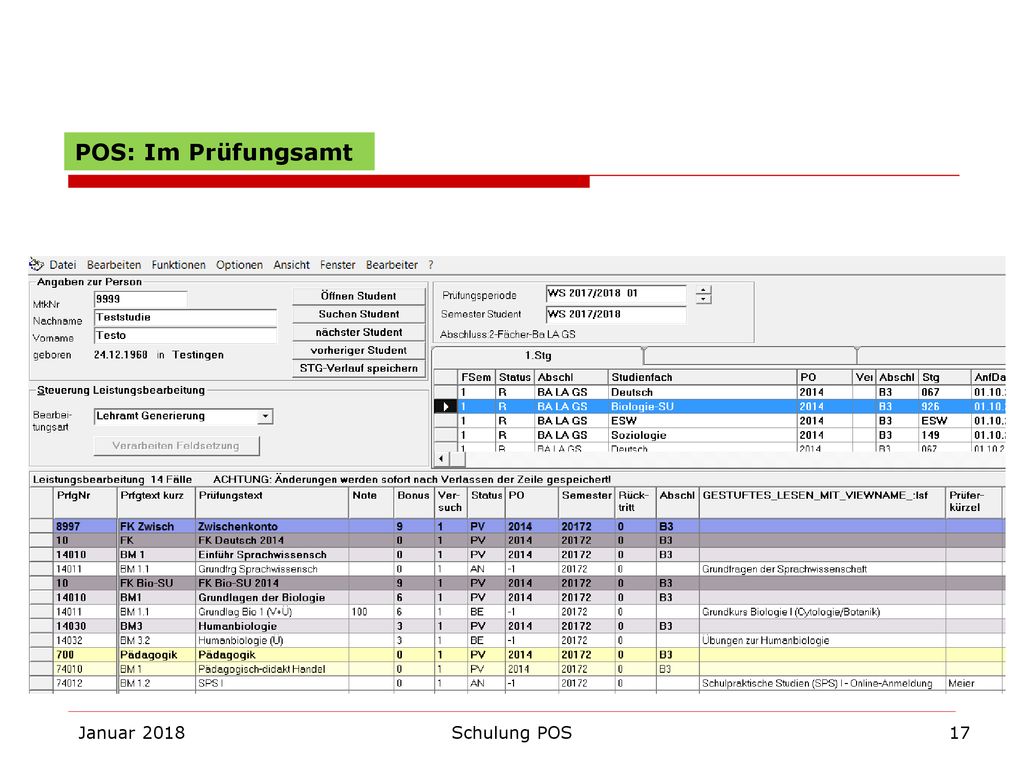The height and width of the screenshot is (768, 1024).
Task: Open the ? help menu
Action: [431, 264]
